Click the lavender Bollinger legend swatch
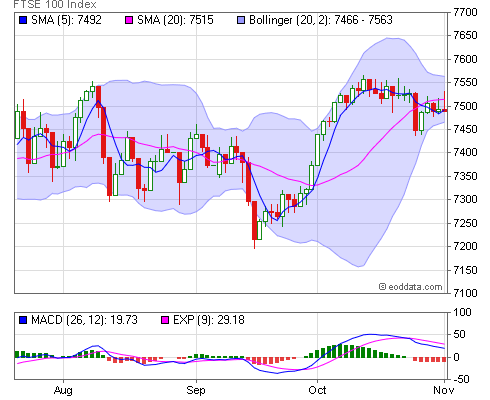The height and width of the screenshot is (400, 490). point(241,21)
